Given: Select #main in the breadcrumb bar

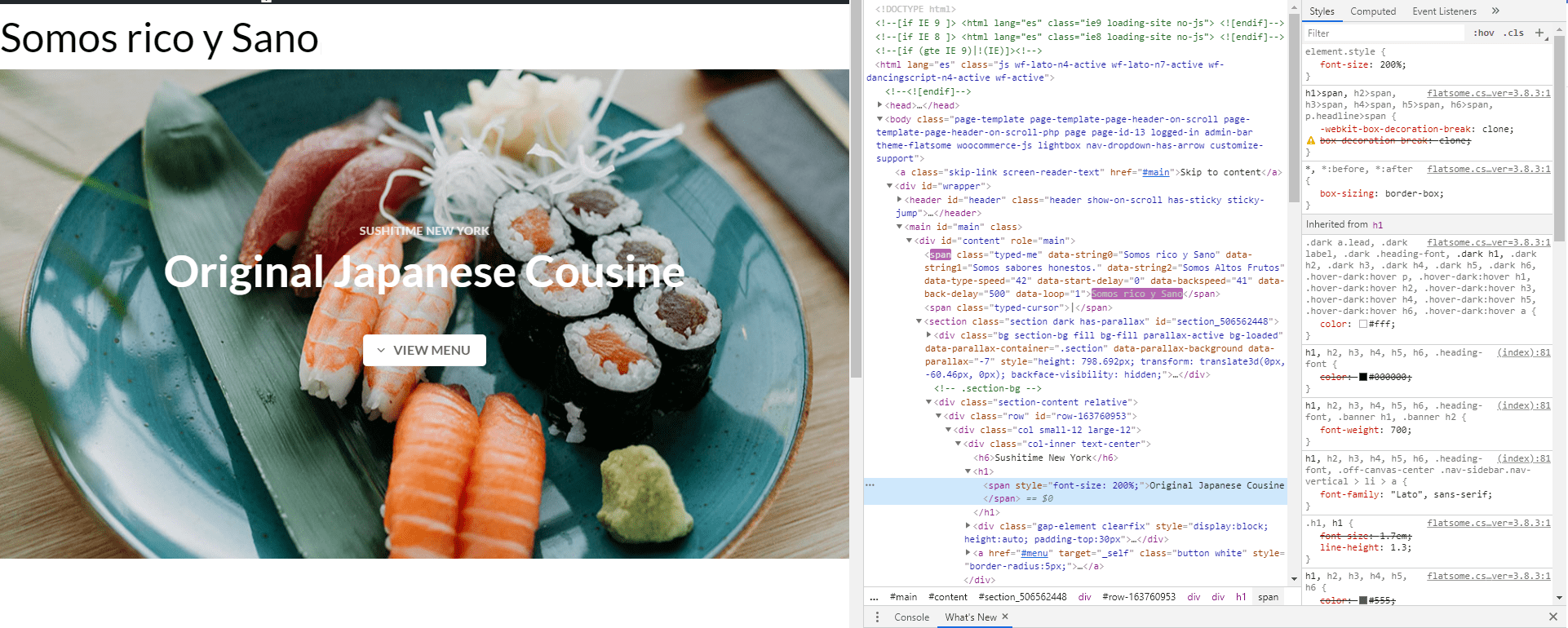Looking at the screenshot, I should (x=903, y=597).
